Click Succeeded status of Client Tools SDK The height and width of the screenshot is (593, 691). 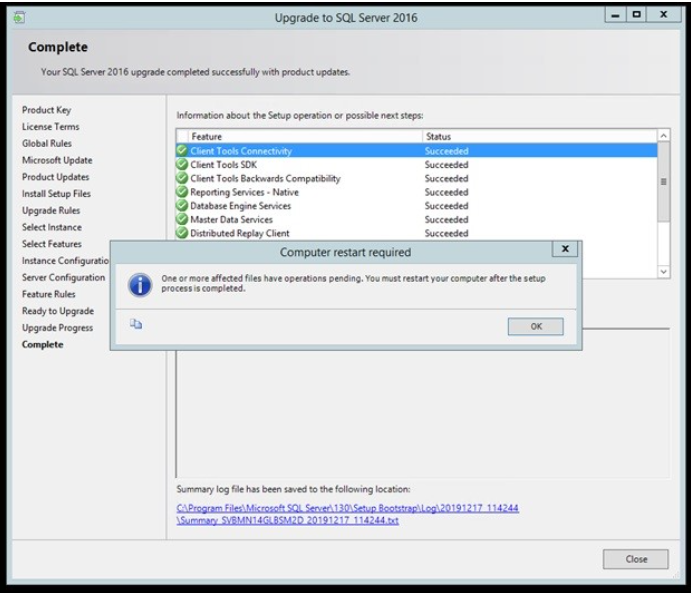[x=446, y=164]
